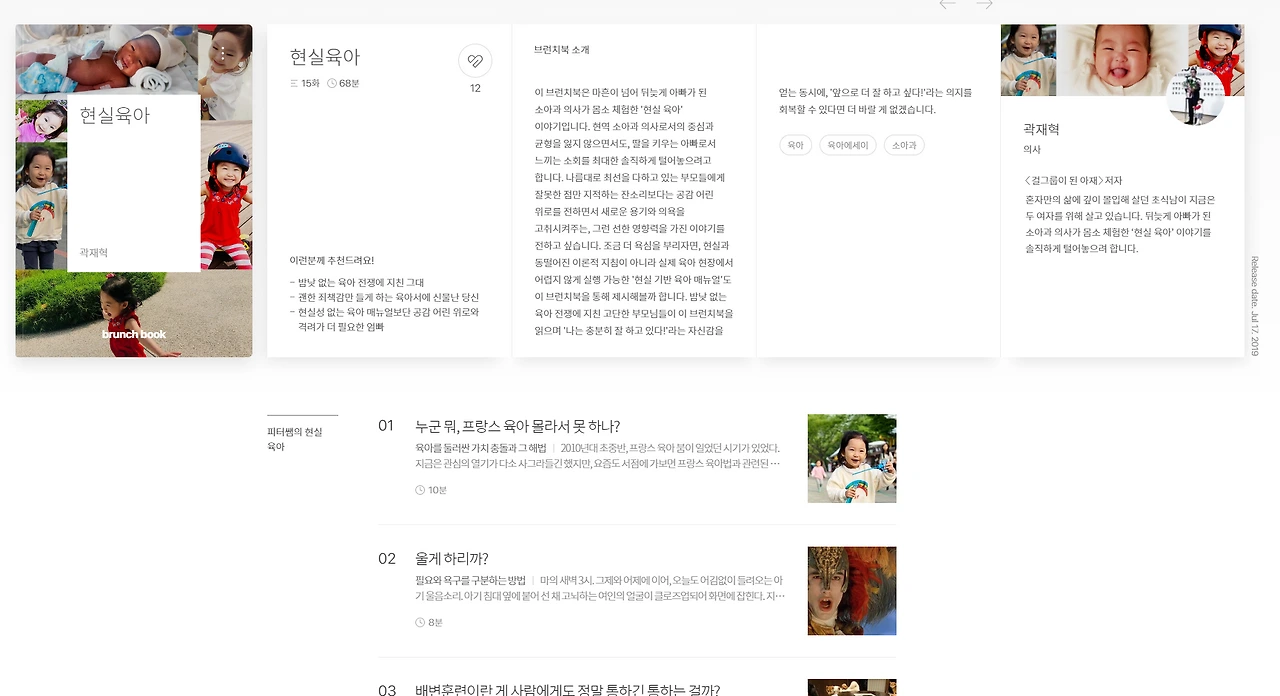Go to previous card with left arrow
Screen dimensions: 1280x696
coord(948,5)
